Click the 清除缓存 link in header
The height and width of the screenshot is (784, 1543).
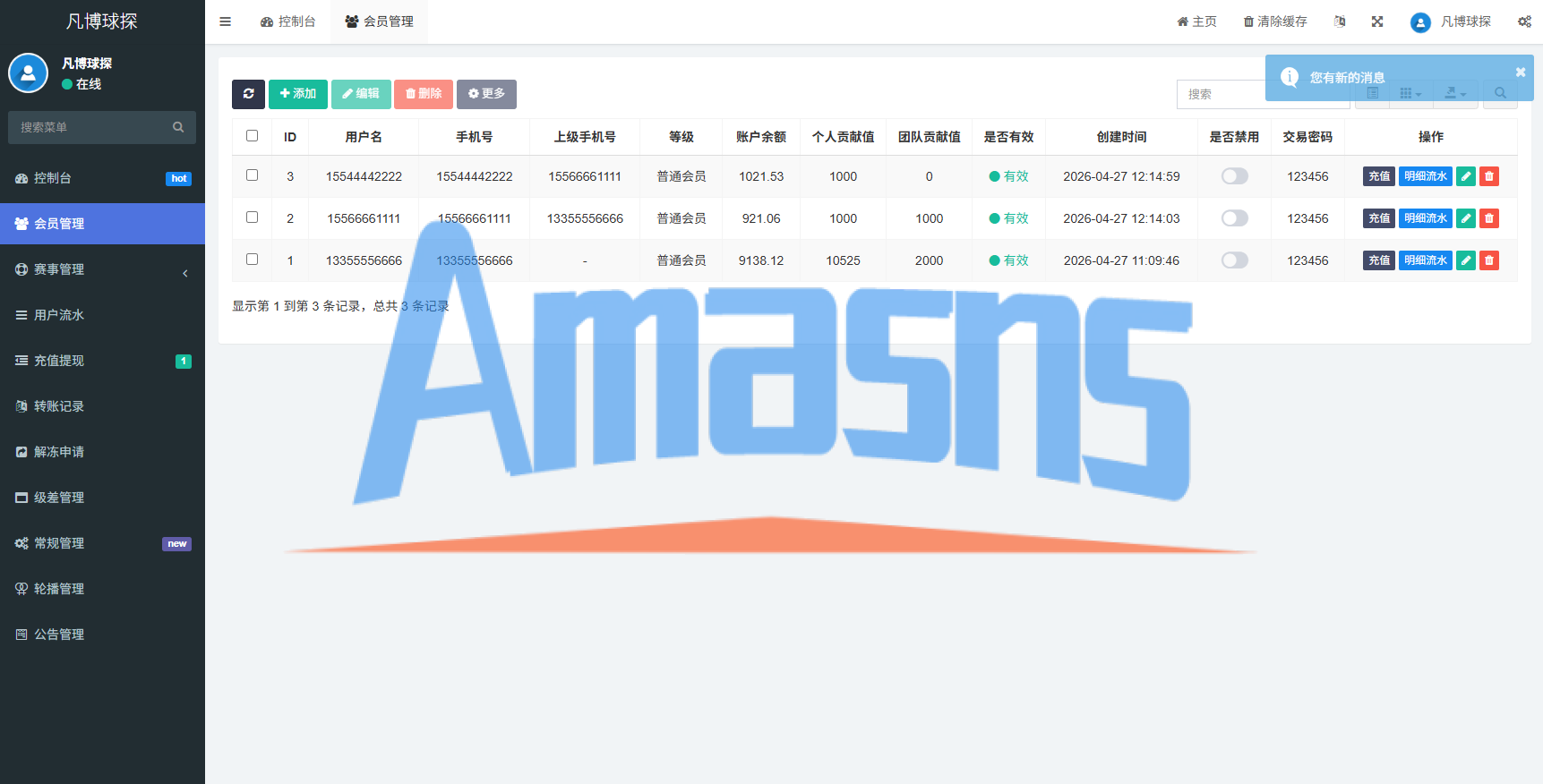[x=1274, y=21]
